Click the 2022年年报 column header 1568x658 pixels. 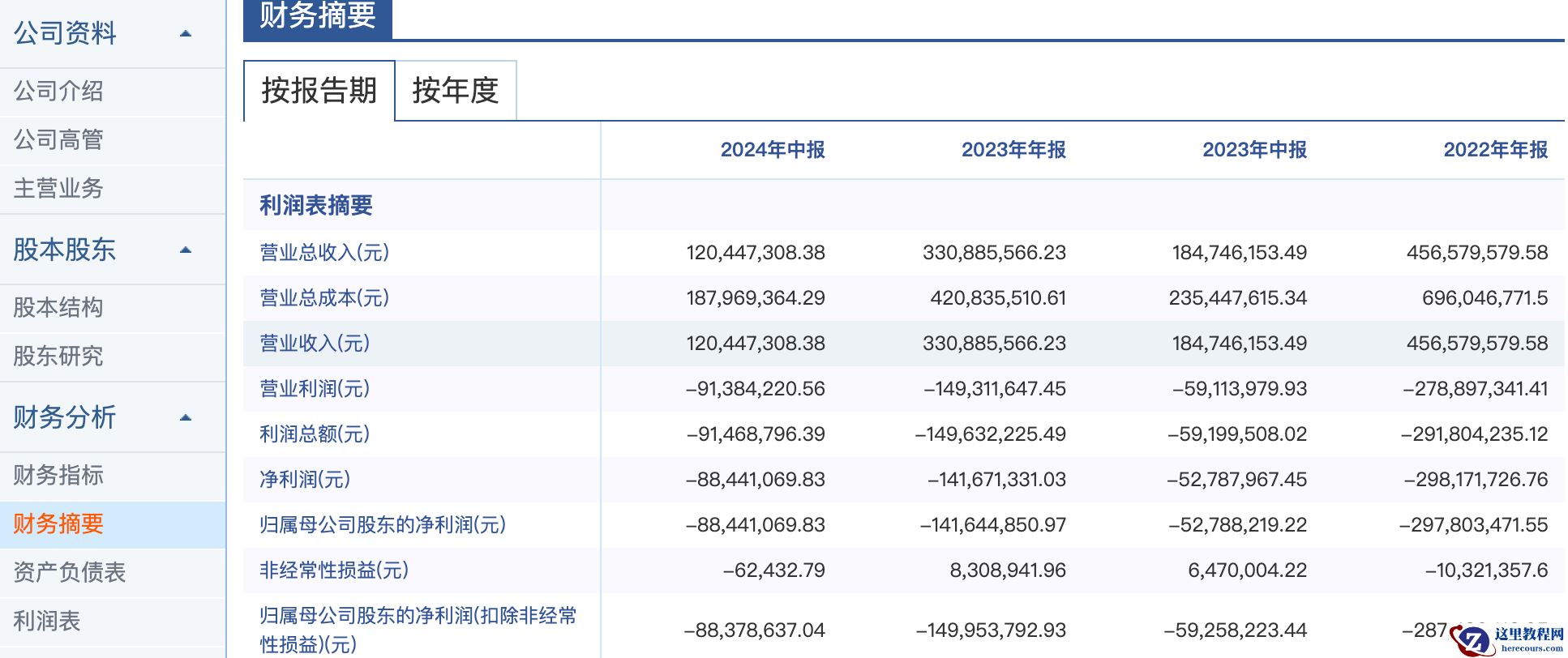click(1495, 150)
